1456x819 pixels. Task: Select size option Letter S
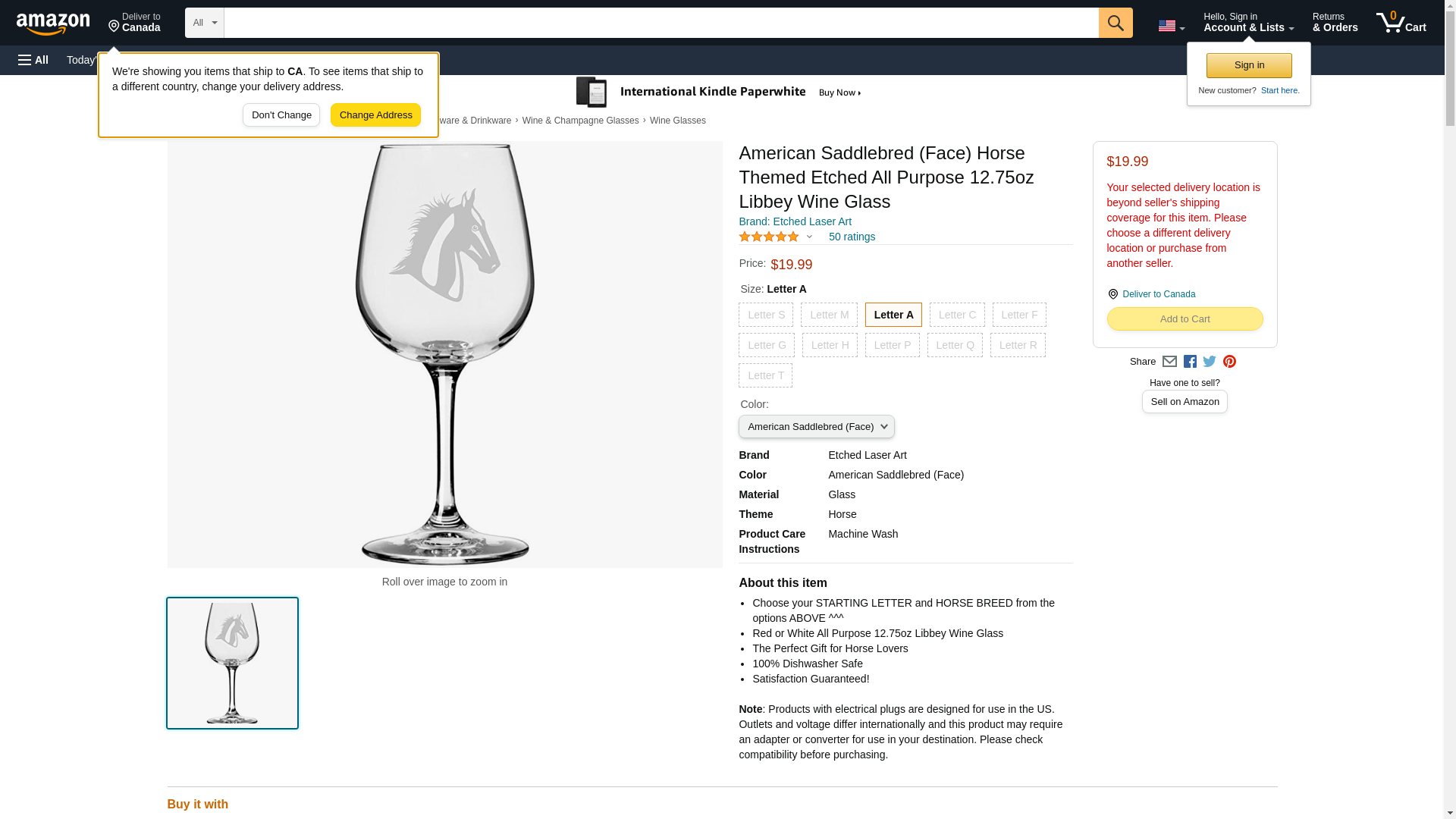tap(766, 315)
